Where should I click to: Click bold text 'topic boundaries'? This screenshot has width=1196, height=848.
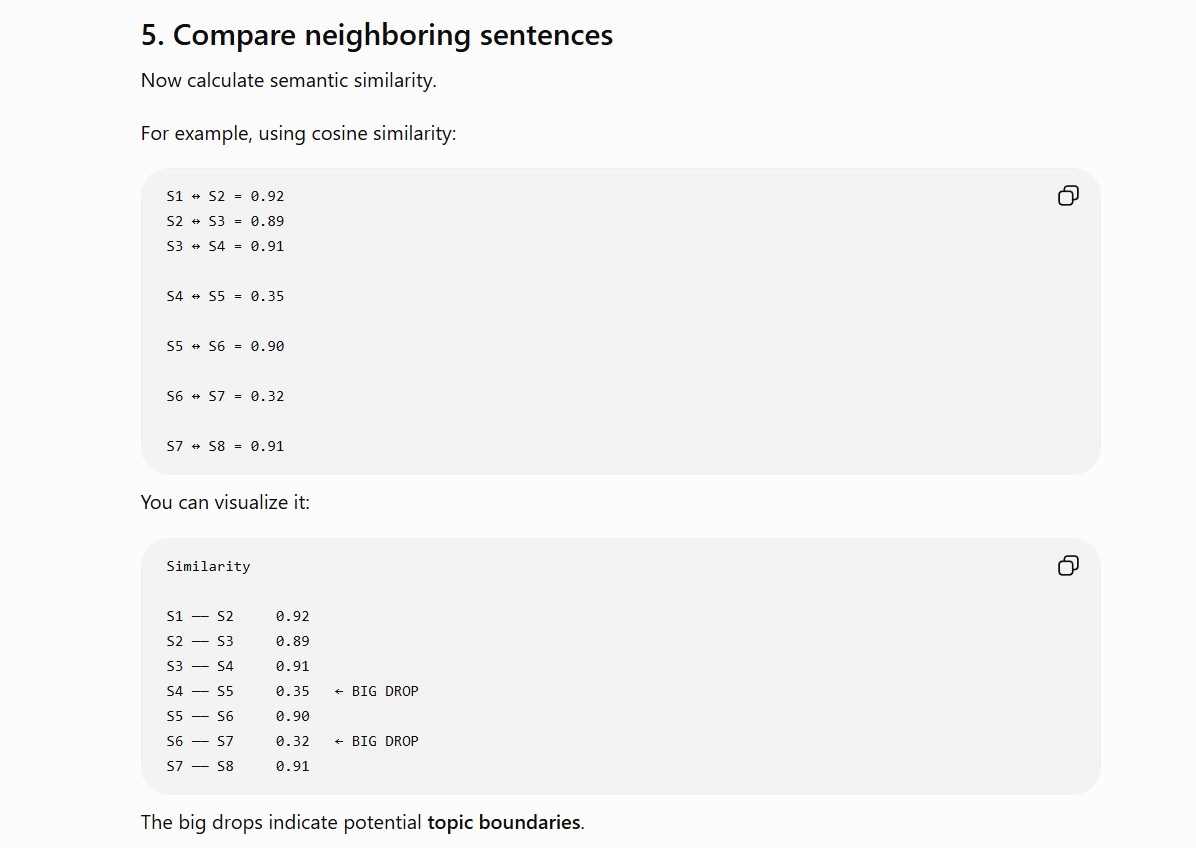[503, 822]
